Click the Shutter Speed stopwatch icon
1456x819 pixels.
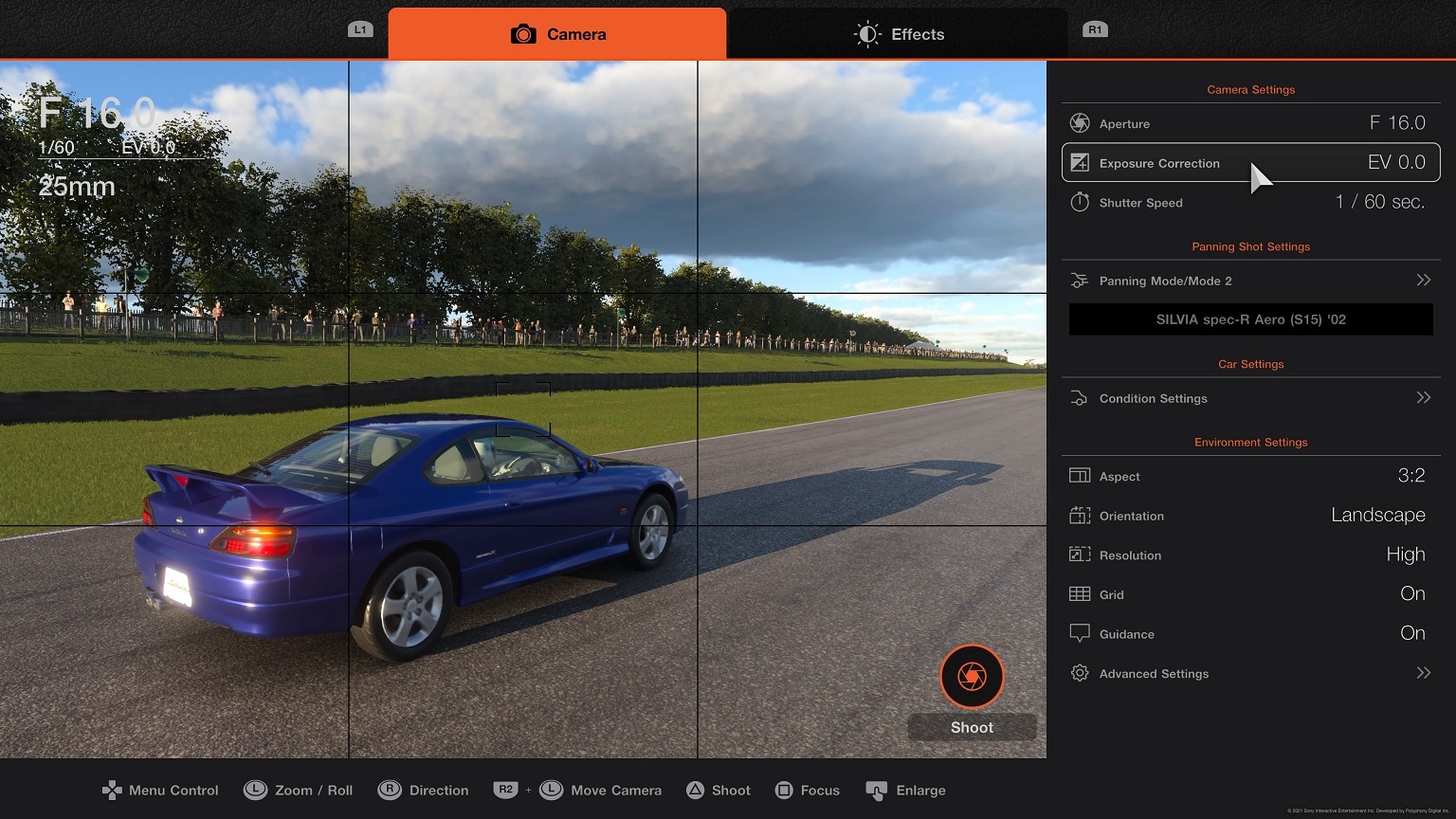[1080, 202]
